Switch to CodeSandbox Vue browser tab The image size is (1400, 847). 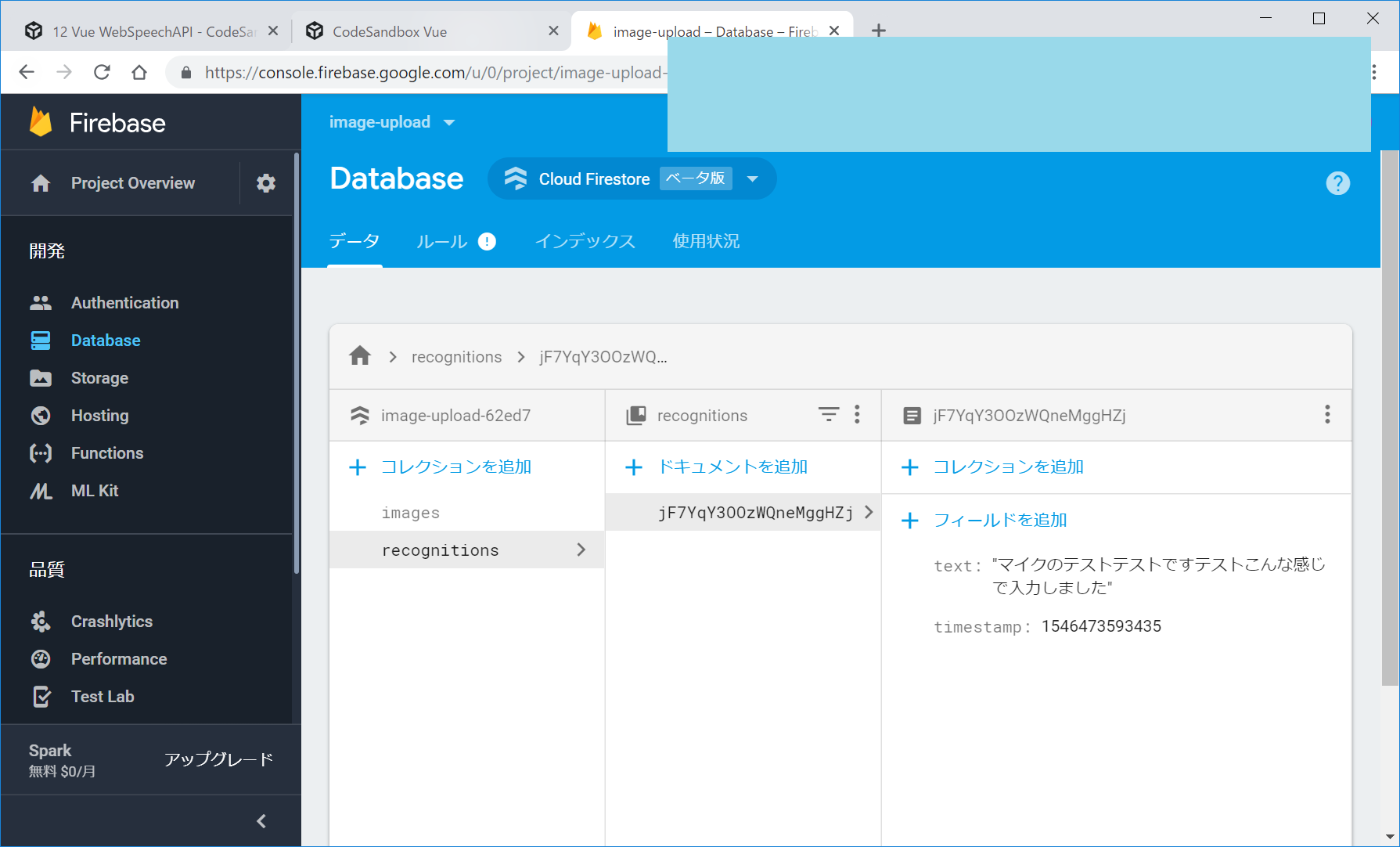[430, 31]
